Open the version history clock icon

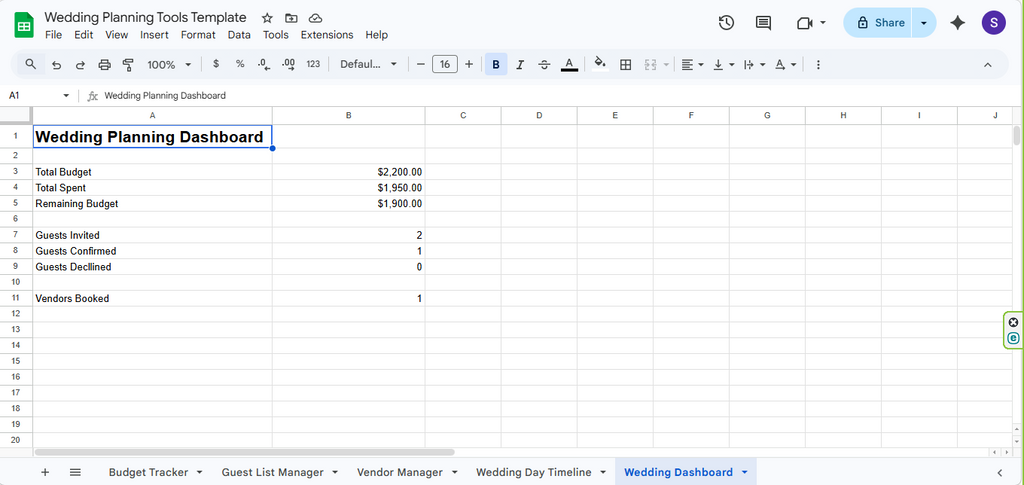(x=726, y=23)
